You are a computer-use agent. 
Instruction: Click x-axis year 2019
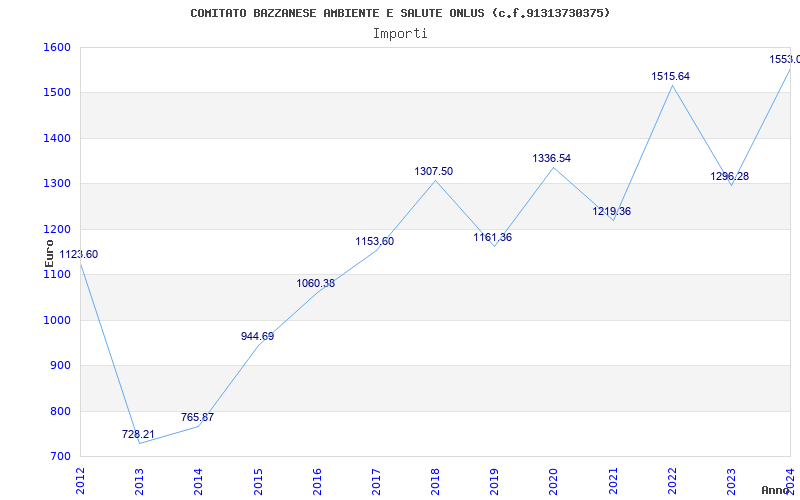(x=494, y=481)
